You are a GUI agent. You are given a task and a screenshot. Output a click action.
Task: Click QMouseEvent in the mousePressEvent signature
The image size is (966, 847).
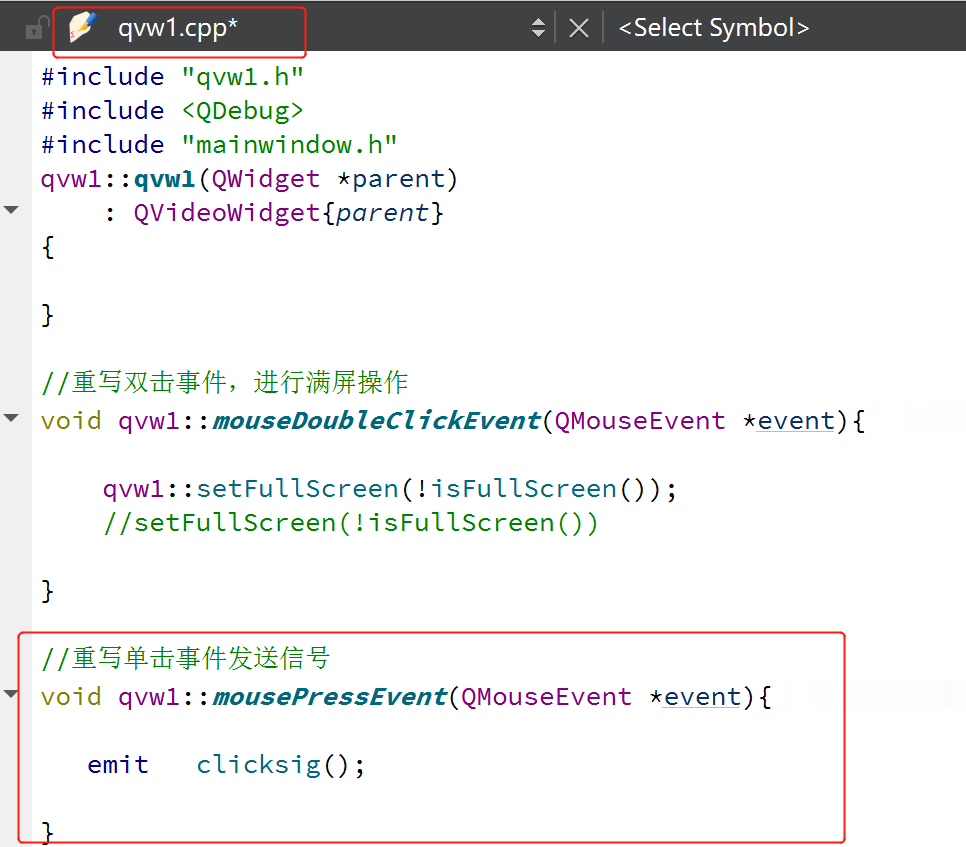pyautogui.click(x=546, y=697)
